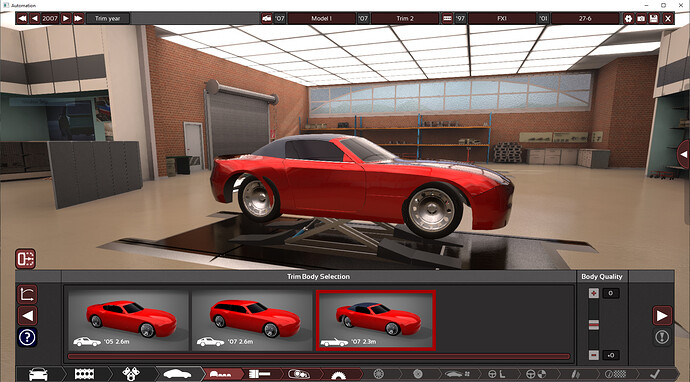Open the steering wheel L interior sub-tab
The image size is (690, 382).
(x=496, y=374)
